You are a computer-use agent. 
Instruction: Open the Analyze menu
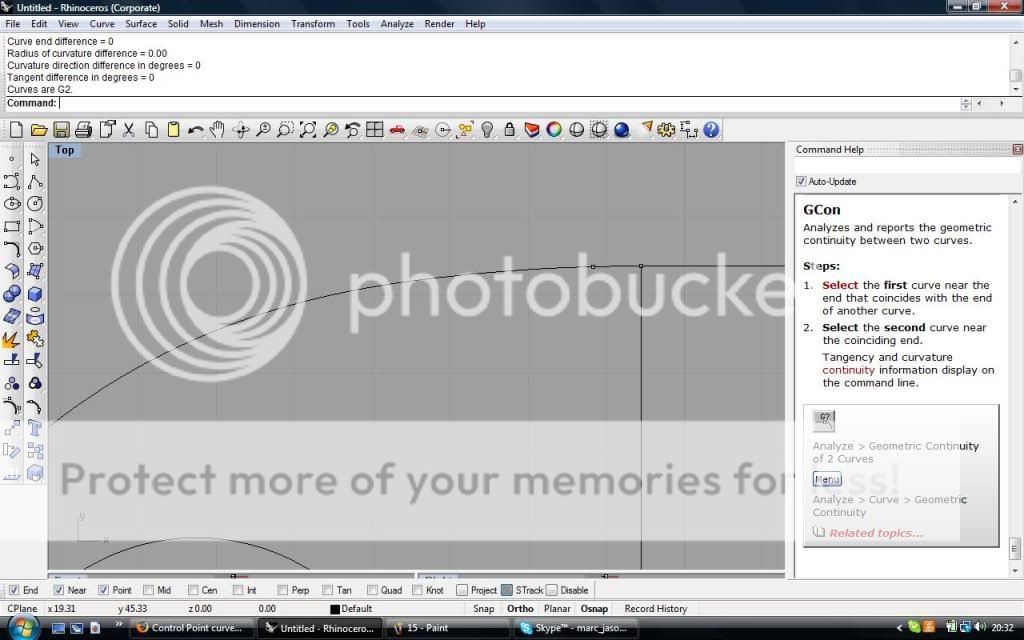tap(396, 24)
